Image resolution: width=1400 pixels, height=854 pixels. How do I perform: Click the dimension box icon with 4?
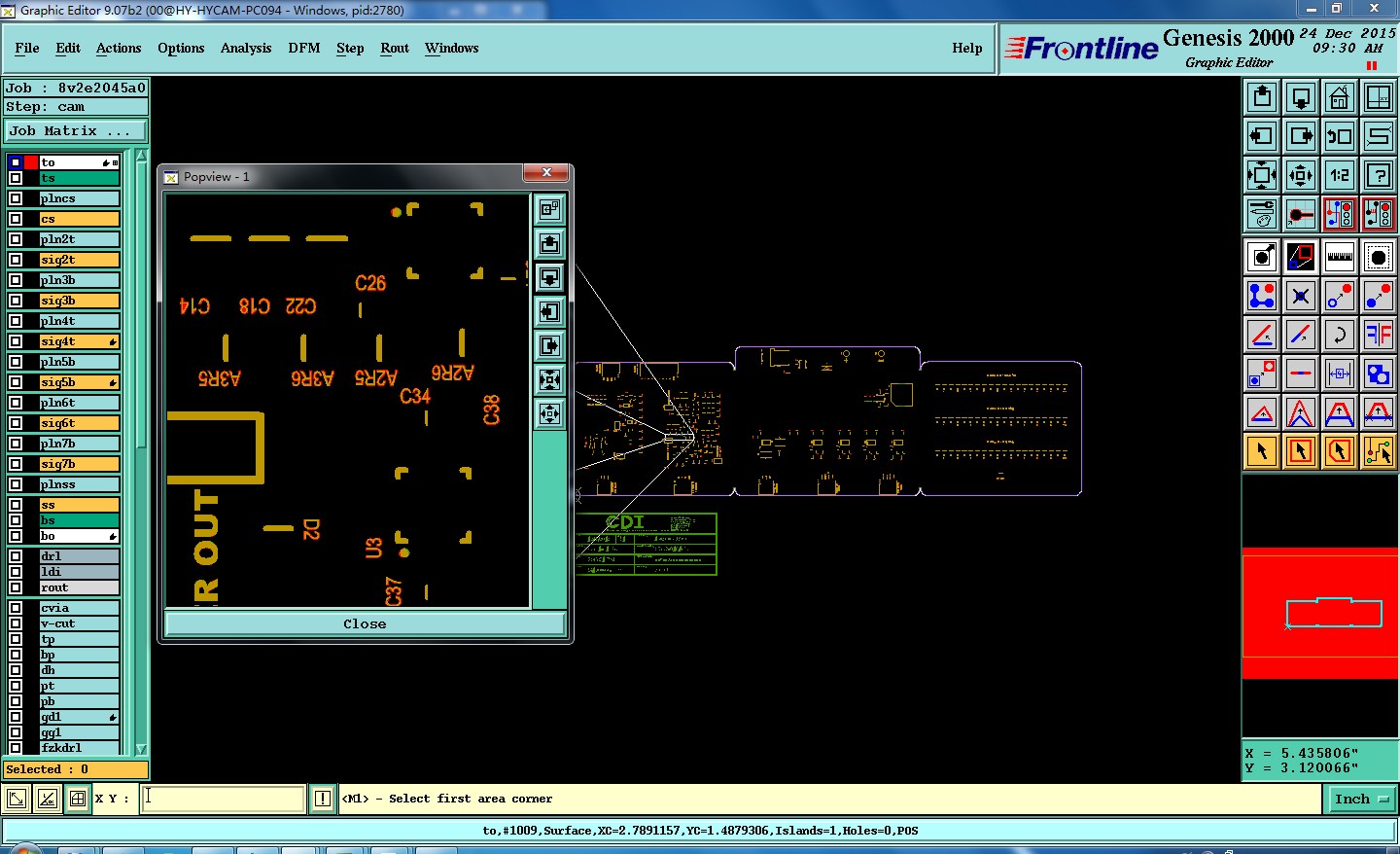(1340, 374)
